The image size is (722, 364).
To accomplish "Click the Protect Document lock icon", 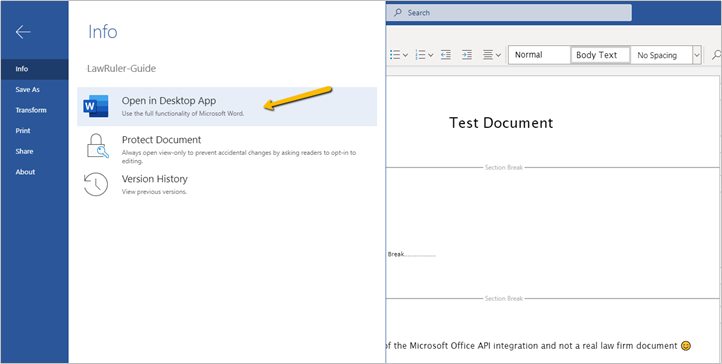I will [x=97, y=146].
